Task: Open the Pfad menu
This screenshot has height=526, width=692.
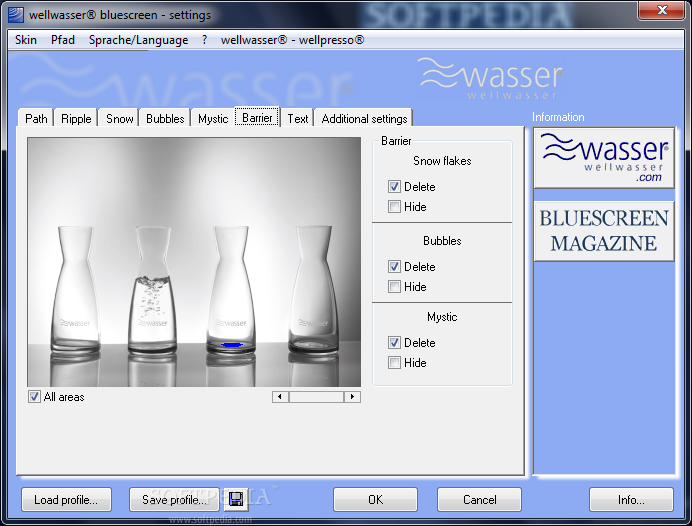Action: click(63, 40)
